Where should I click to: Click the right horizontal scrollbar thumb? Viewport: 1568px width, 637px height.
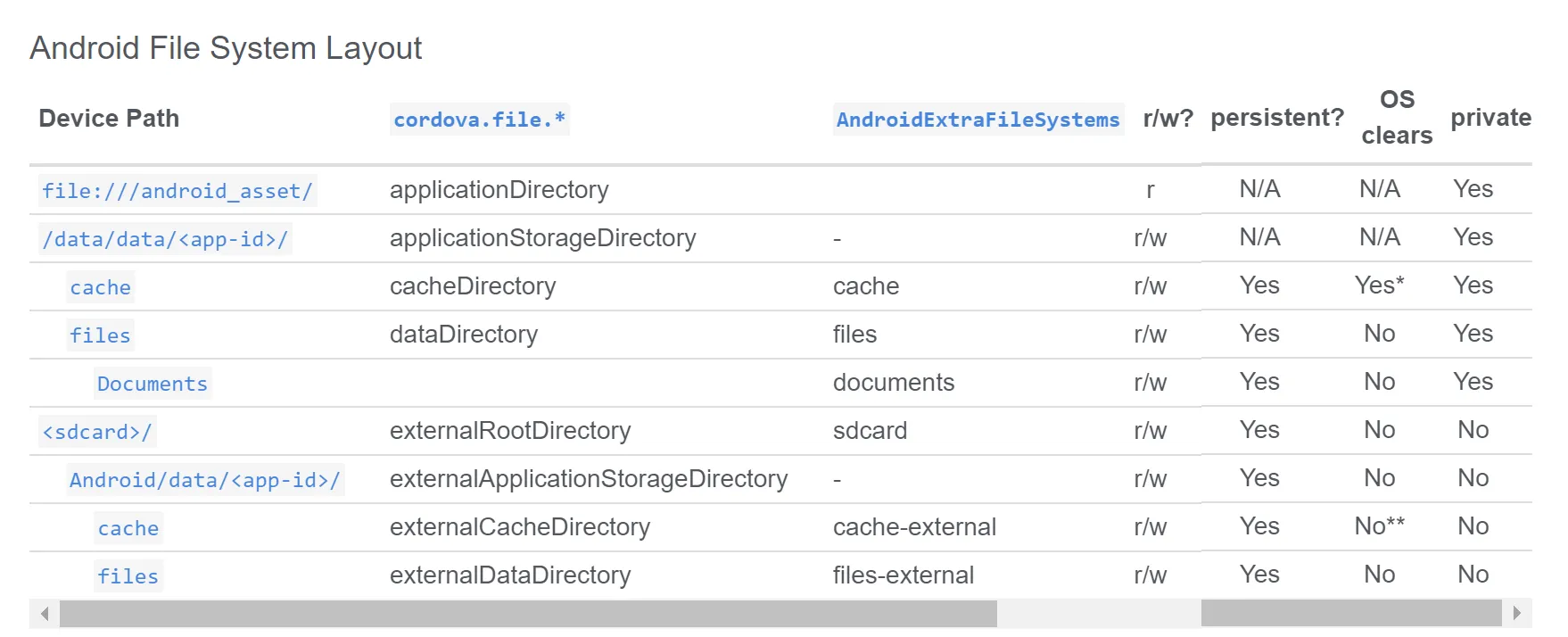coord(1350,614)
